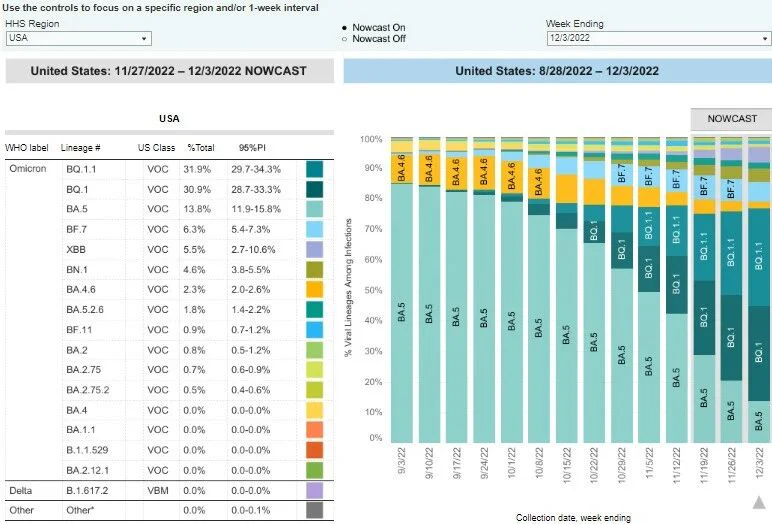
Task: Select the Nowcast Off radio button
Action: tap(344, 39)
